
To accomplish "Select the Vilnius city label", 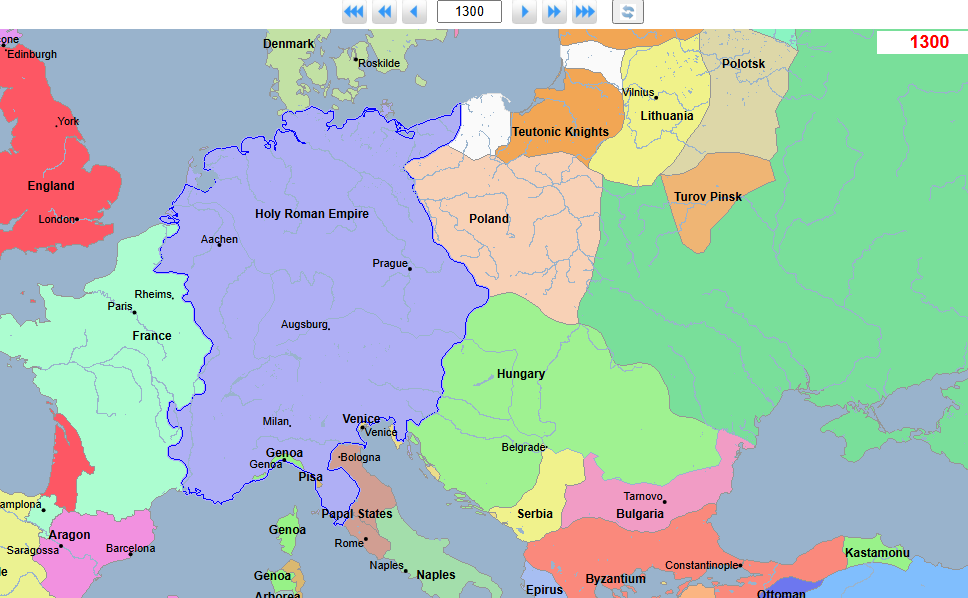I will coord(638,93).
